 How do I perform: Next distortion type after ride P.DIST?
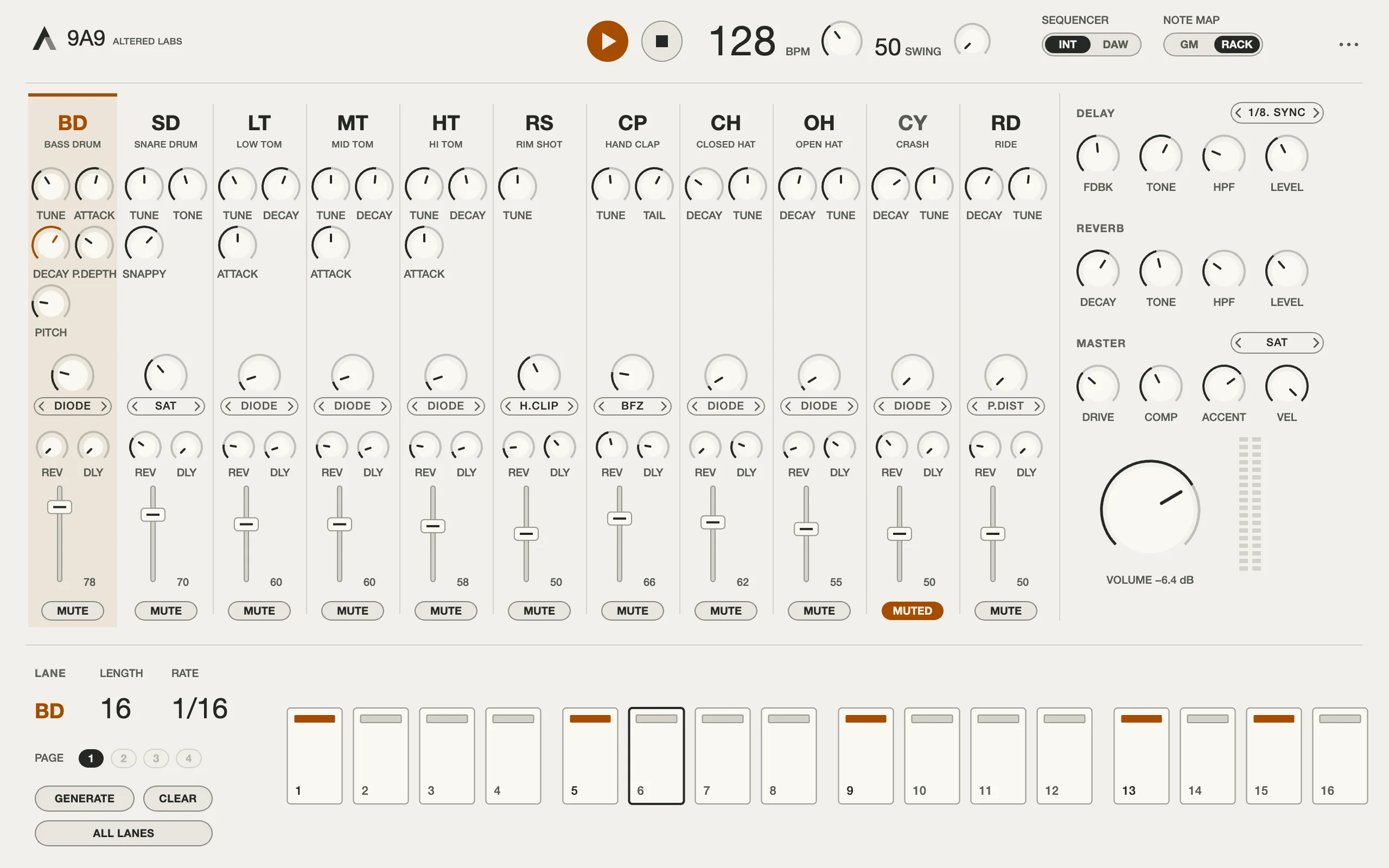coord(1036,406)
